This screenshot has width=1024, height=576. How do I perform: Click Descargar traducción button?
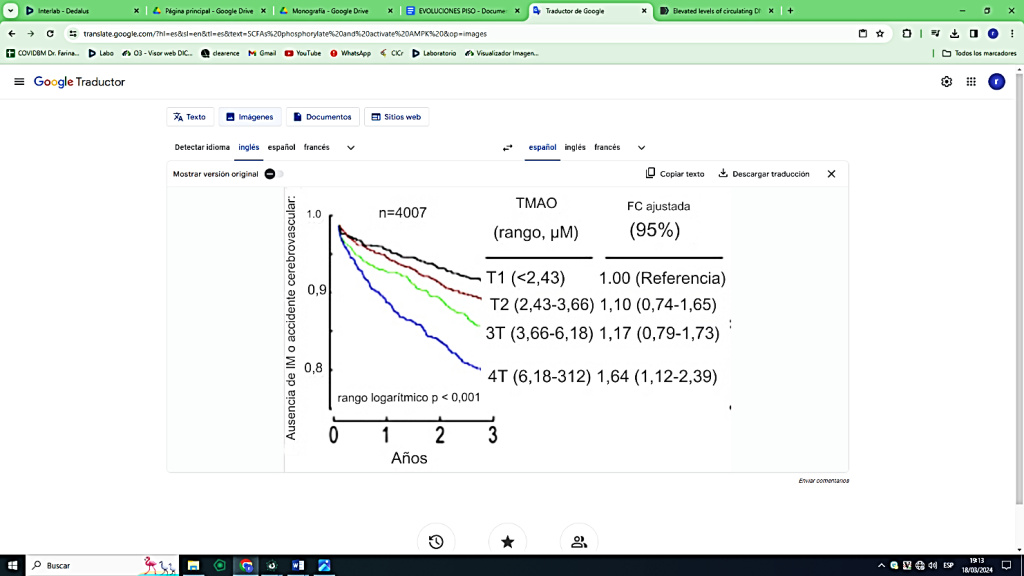pyautogui.click(x=764, y=174)
